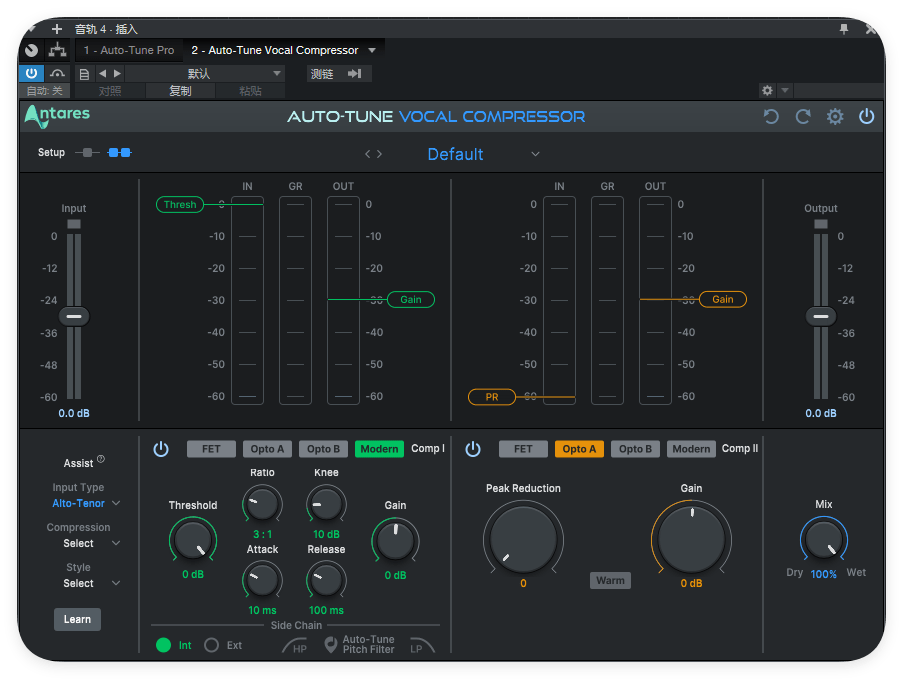Image resolution: width=903 pixels, height=679 pixels.
Task: Go to previous preset arrow
Action: pos(367,154)
